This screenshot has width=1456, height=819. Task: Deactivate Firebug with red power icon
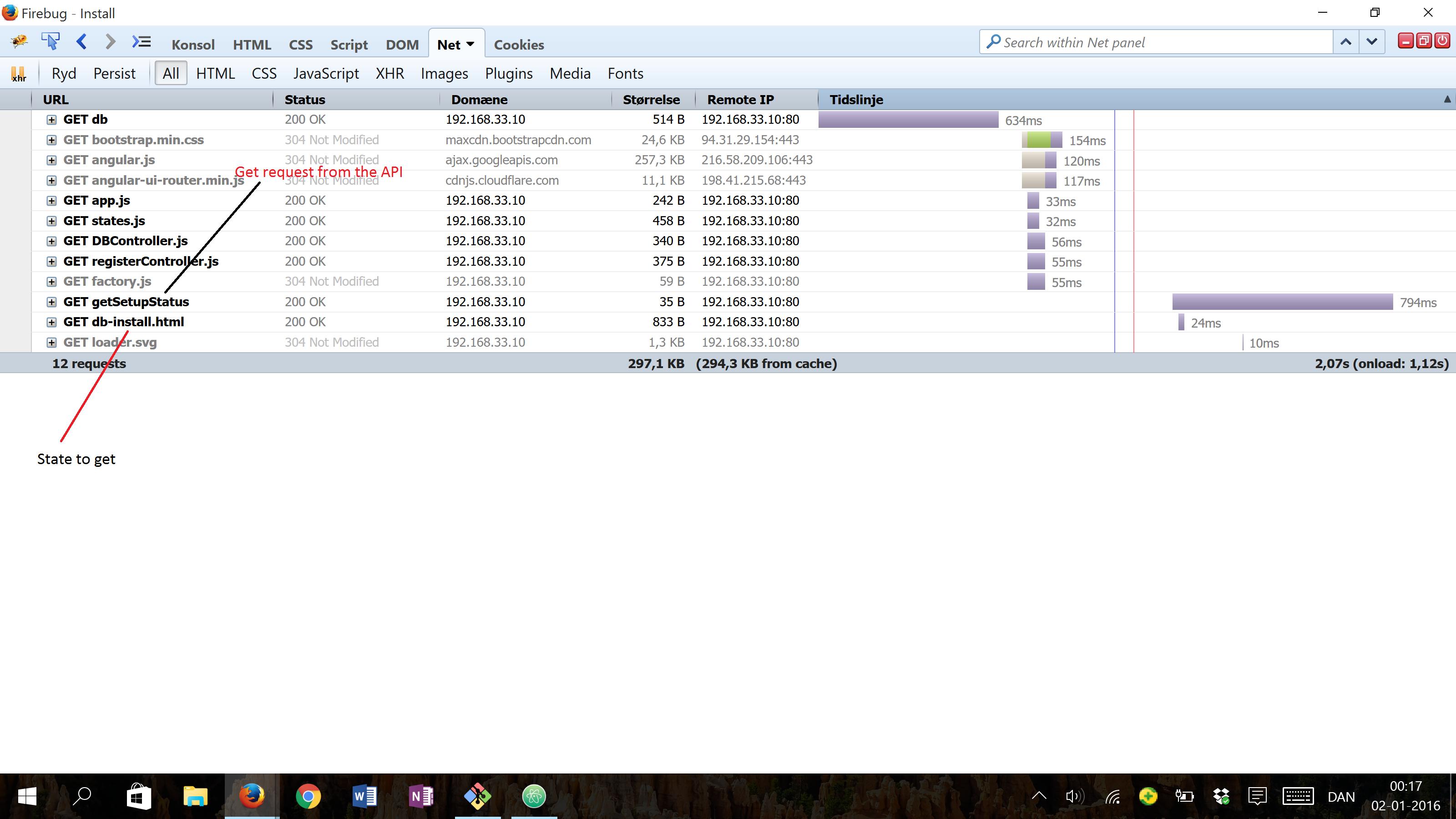click(x=1442, y=40)
